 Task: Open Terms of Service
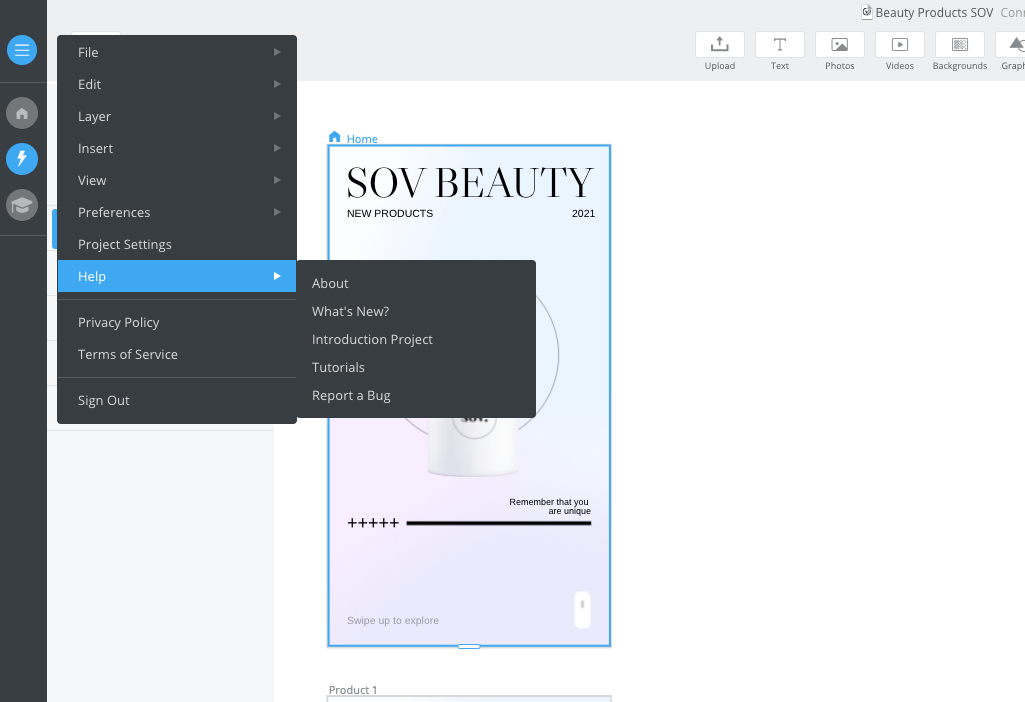coord(177,354)
